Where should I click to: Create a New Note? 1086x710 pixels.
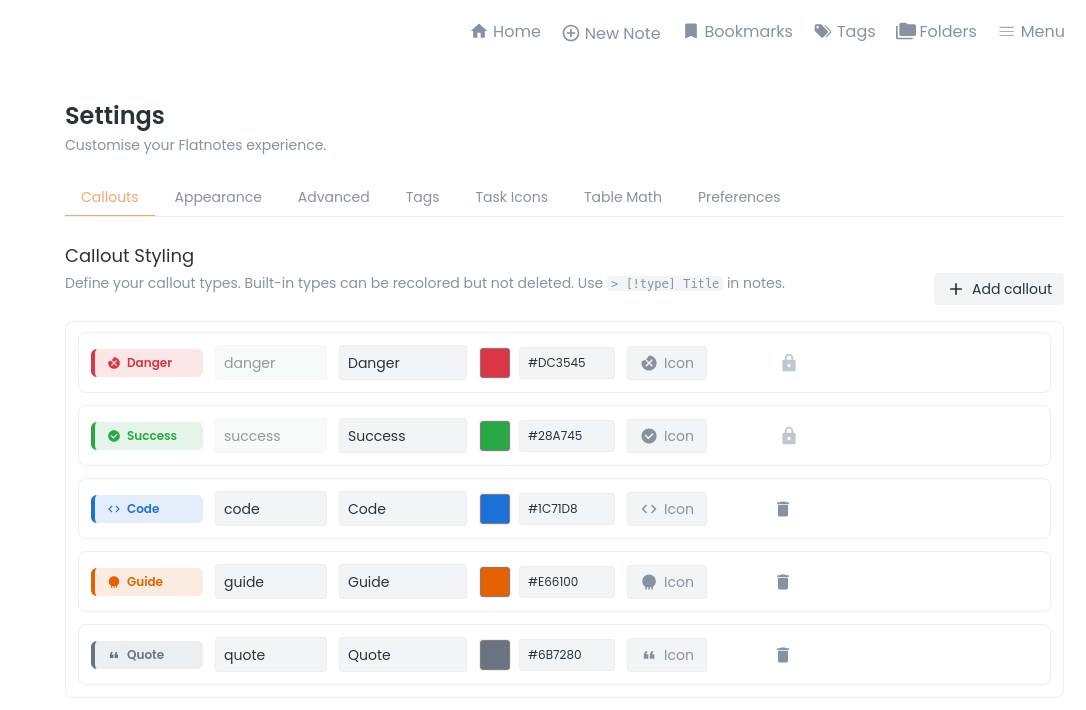[x=611, y=33]
